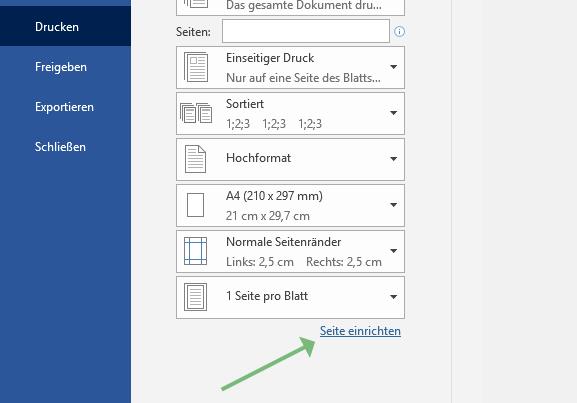Click the Hochformat portrait orientation icon
This screenshot has height=403, width=577.
[195, 159]
